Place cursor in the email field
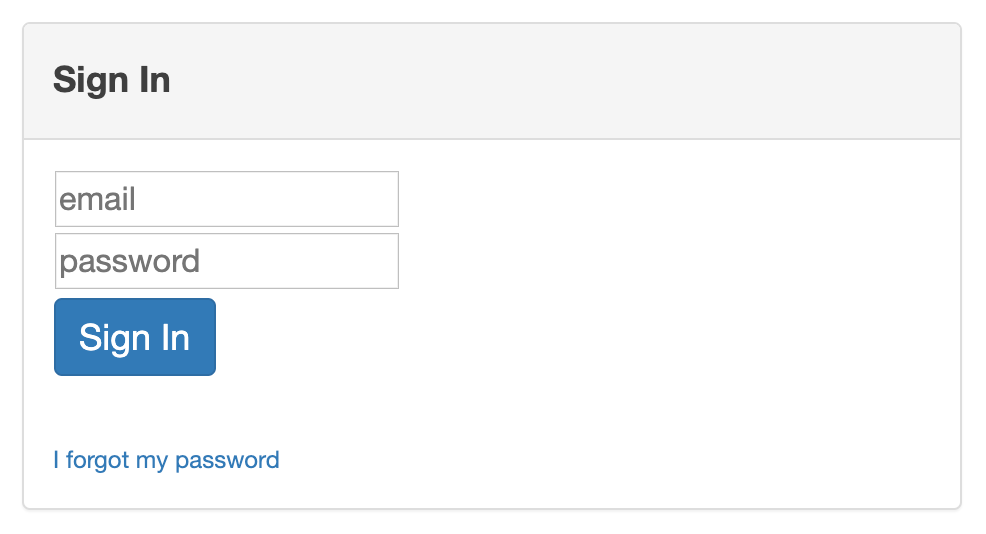986x534 pixels. pos(227,199)
